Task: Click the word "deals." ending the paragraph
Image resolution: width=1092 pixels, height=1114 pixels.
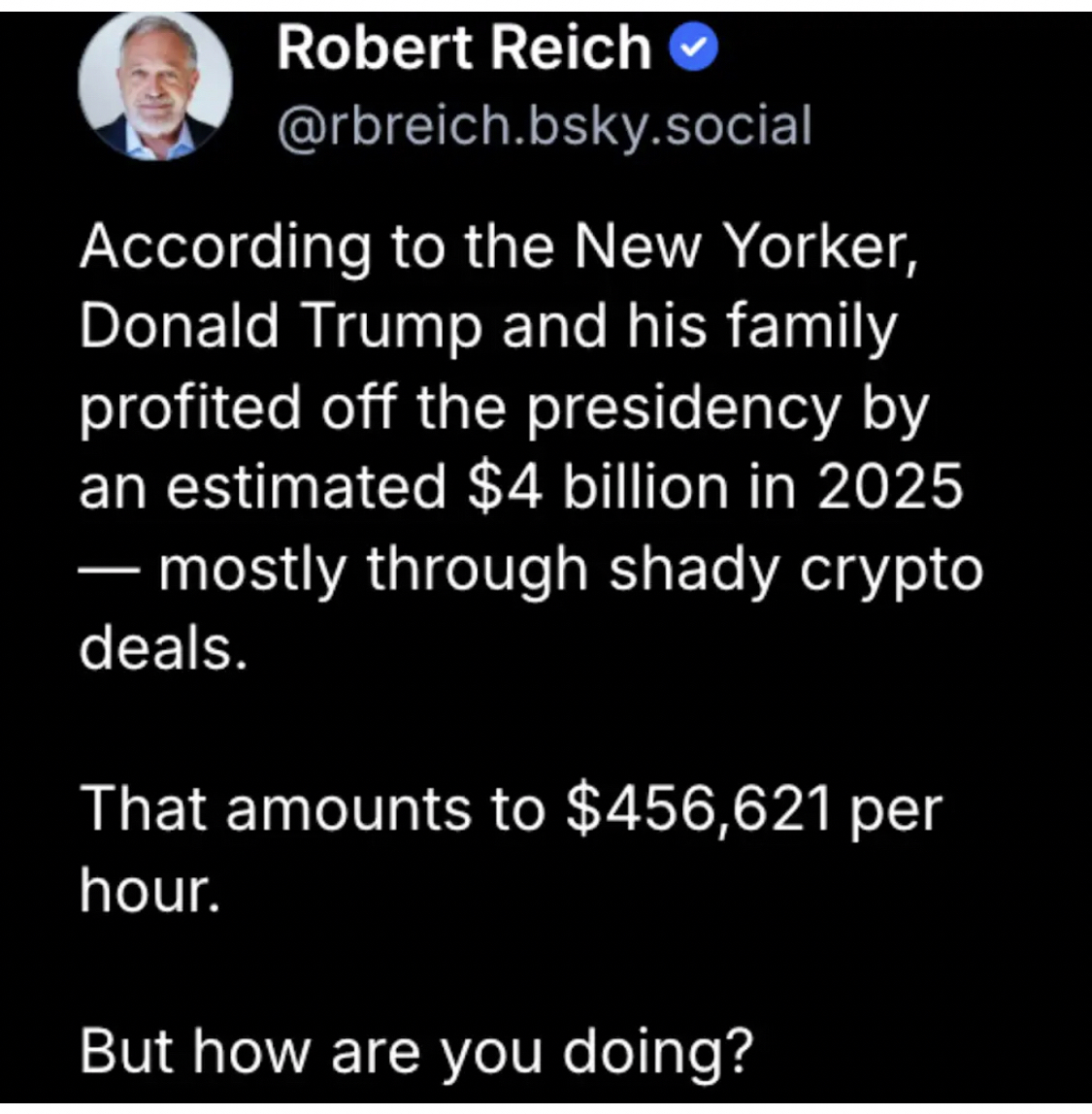Action: [x=163, y=648]
